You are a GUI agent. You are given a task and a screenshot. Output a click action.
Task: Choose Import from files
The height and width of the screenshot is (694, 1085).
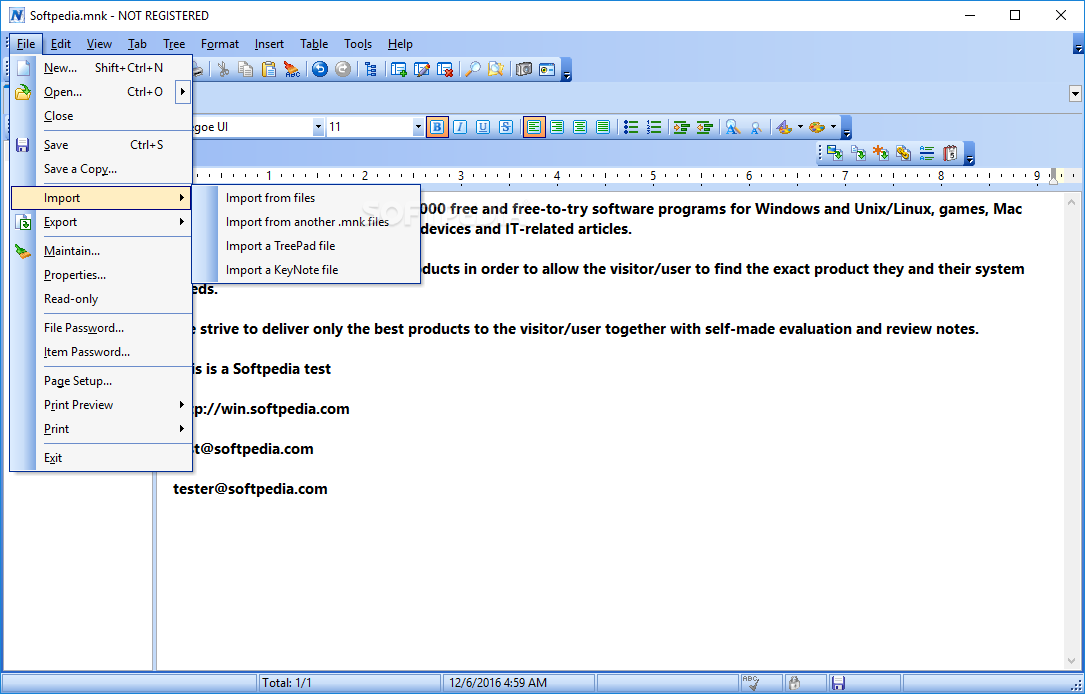tap(306, 198)
